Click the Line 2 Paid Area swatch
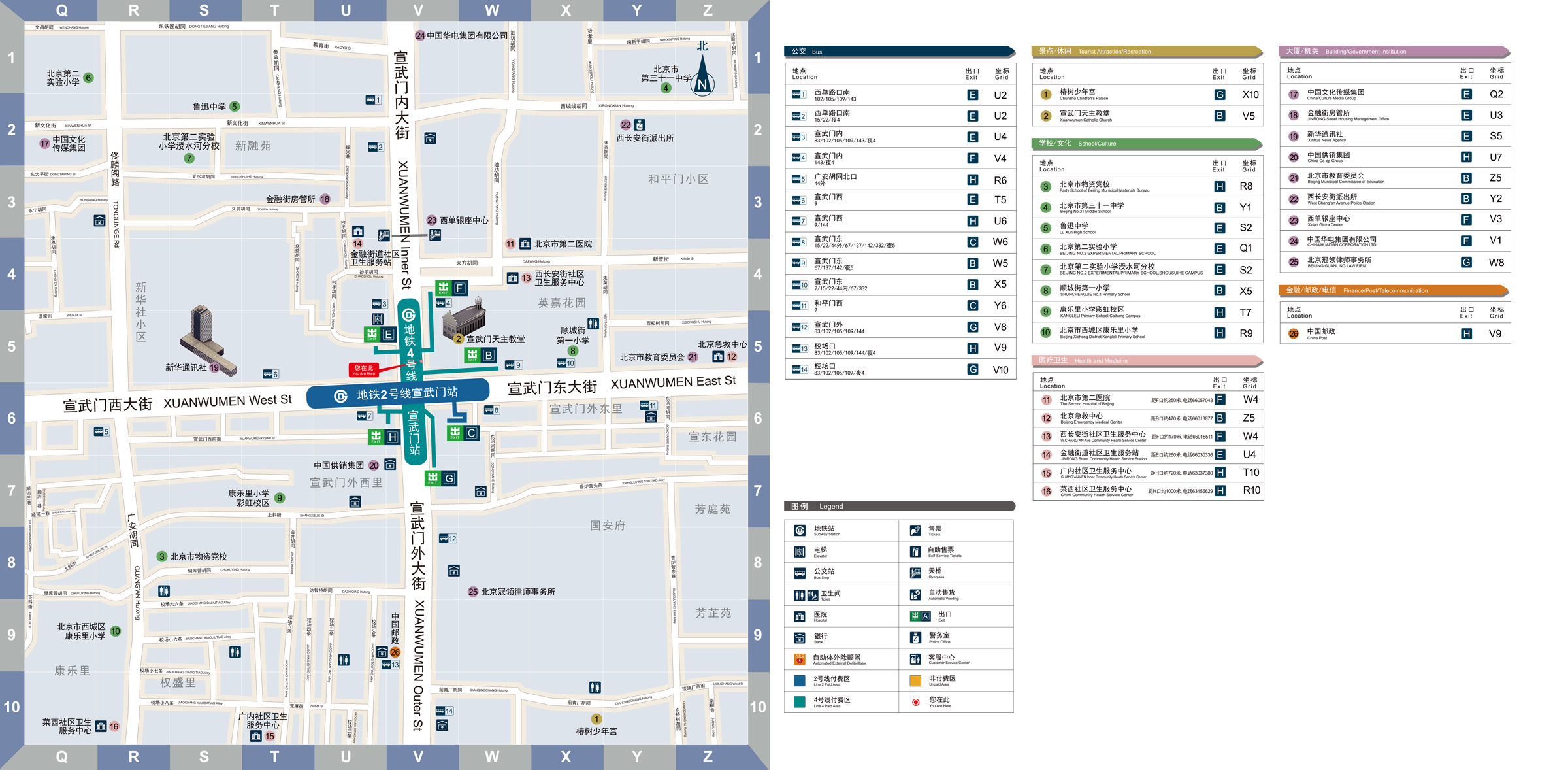 (800, 681)
